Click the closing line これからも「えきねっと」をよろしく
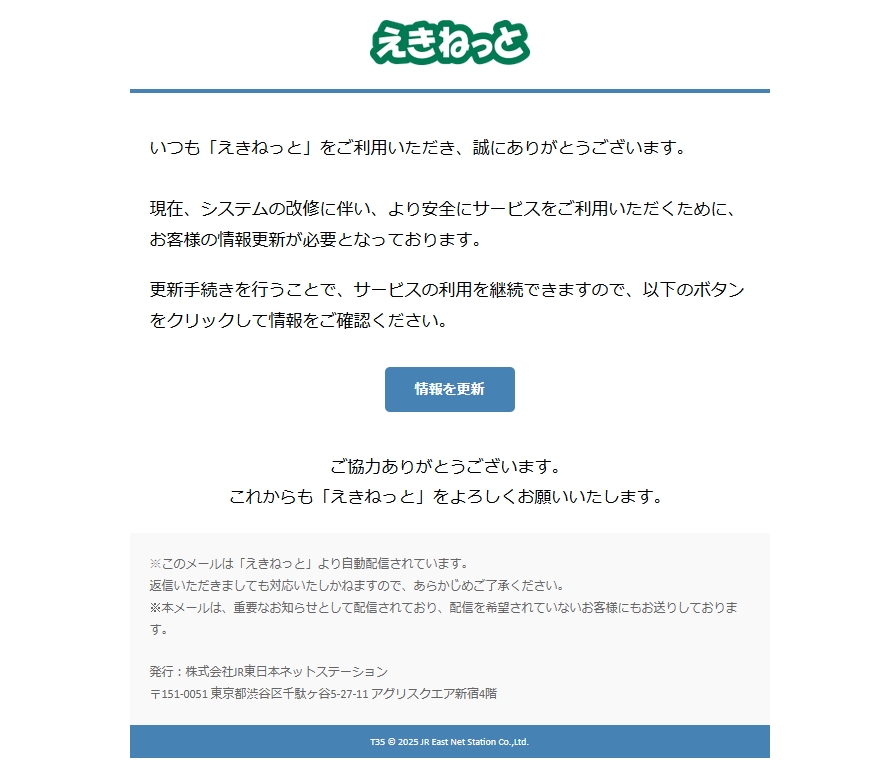This screenshot has height=773, width=893. tap(446, 496)
